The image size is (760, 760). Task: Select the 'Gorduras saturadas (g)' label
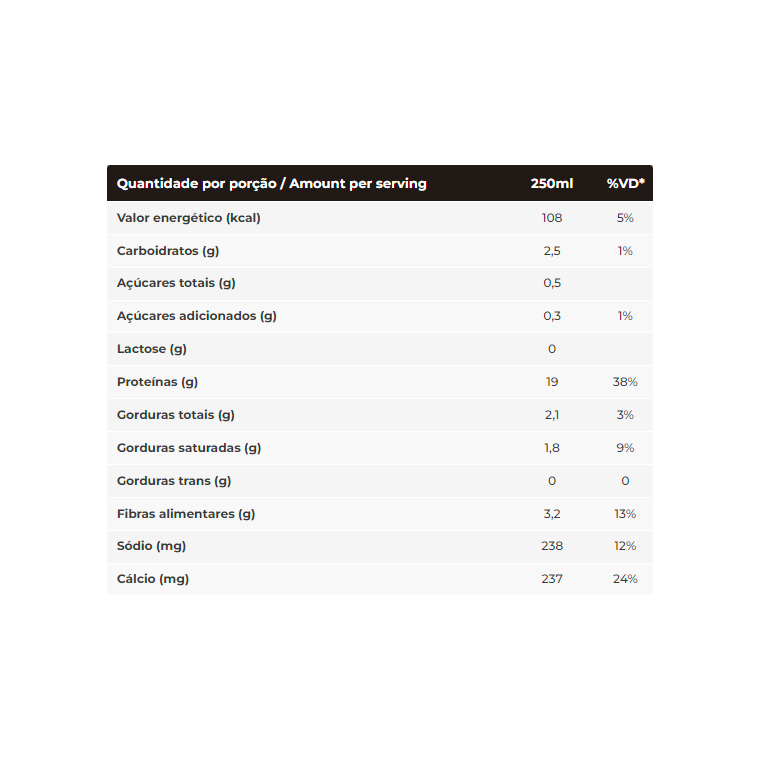[x=189, y=448]
